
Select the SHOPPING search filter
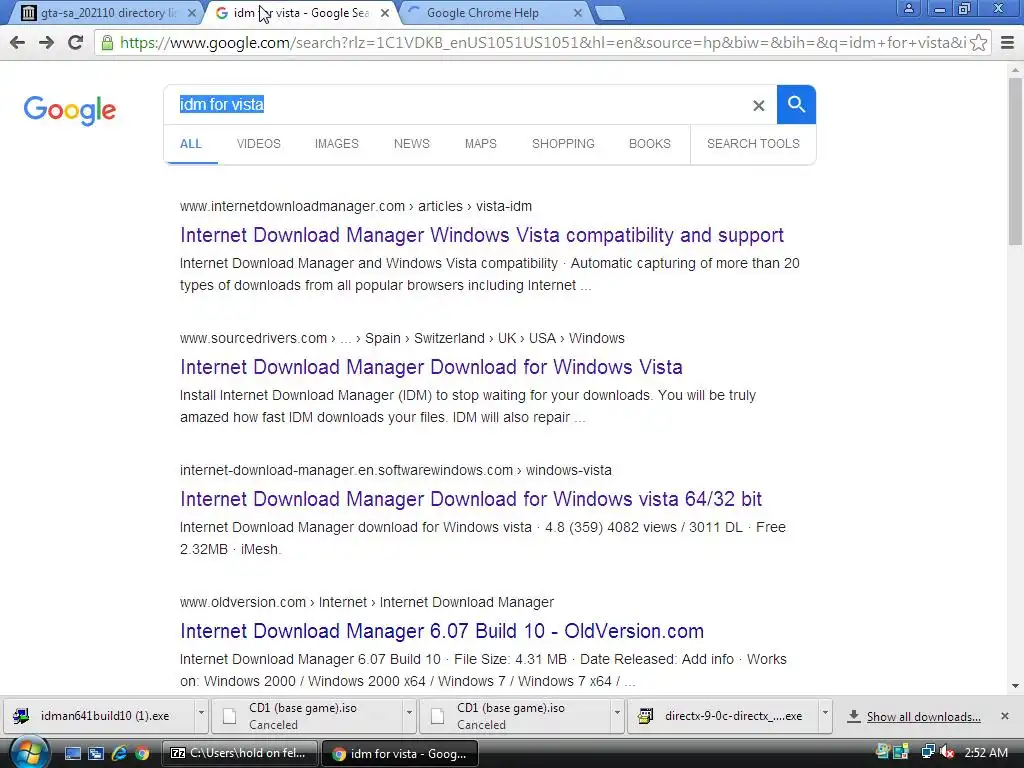point(563,144)
